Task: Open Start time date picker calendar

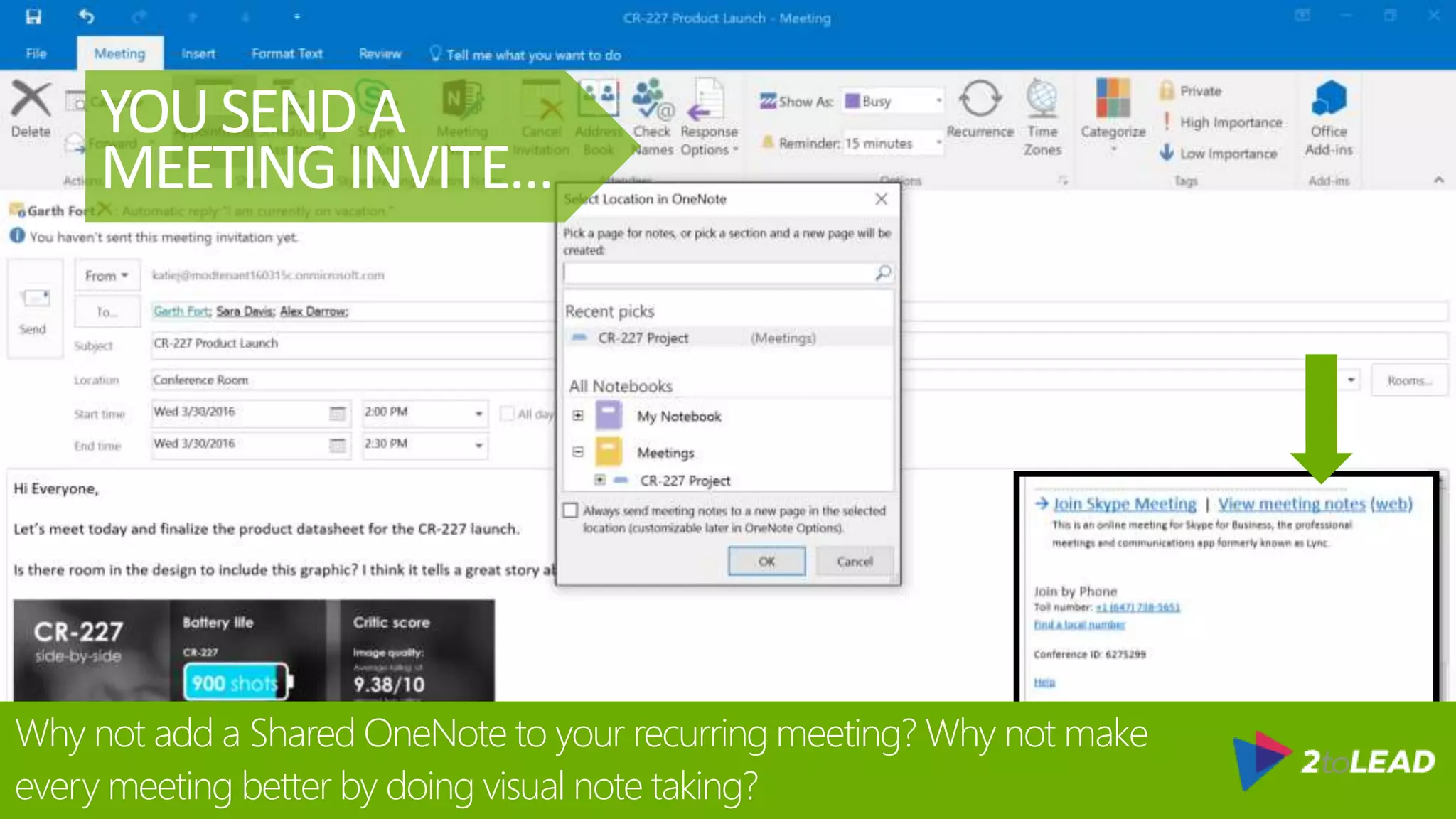Action: tap(338, 413)
